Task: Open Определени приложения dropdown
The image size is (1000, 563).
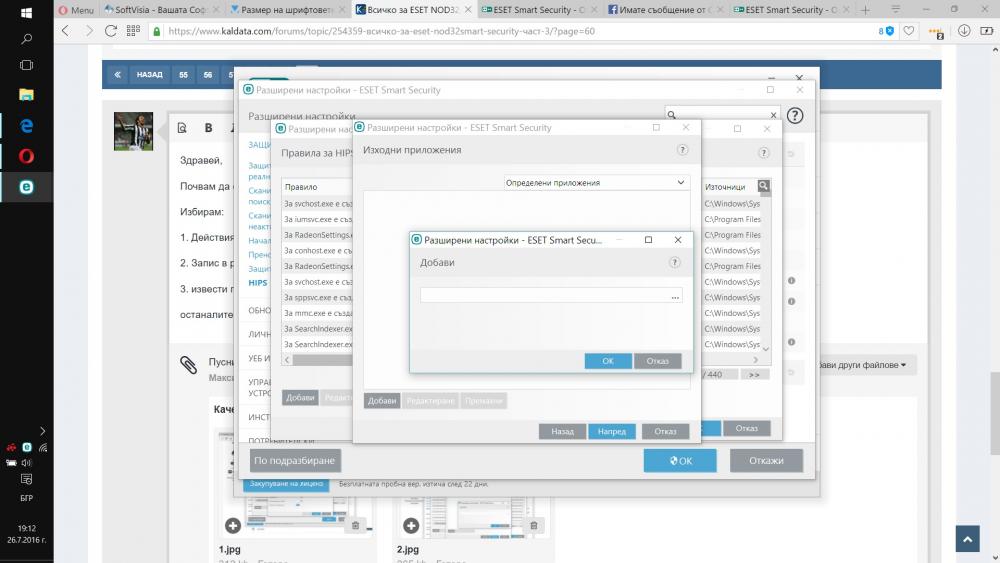Action: tap(596, 182)
